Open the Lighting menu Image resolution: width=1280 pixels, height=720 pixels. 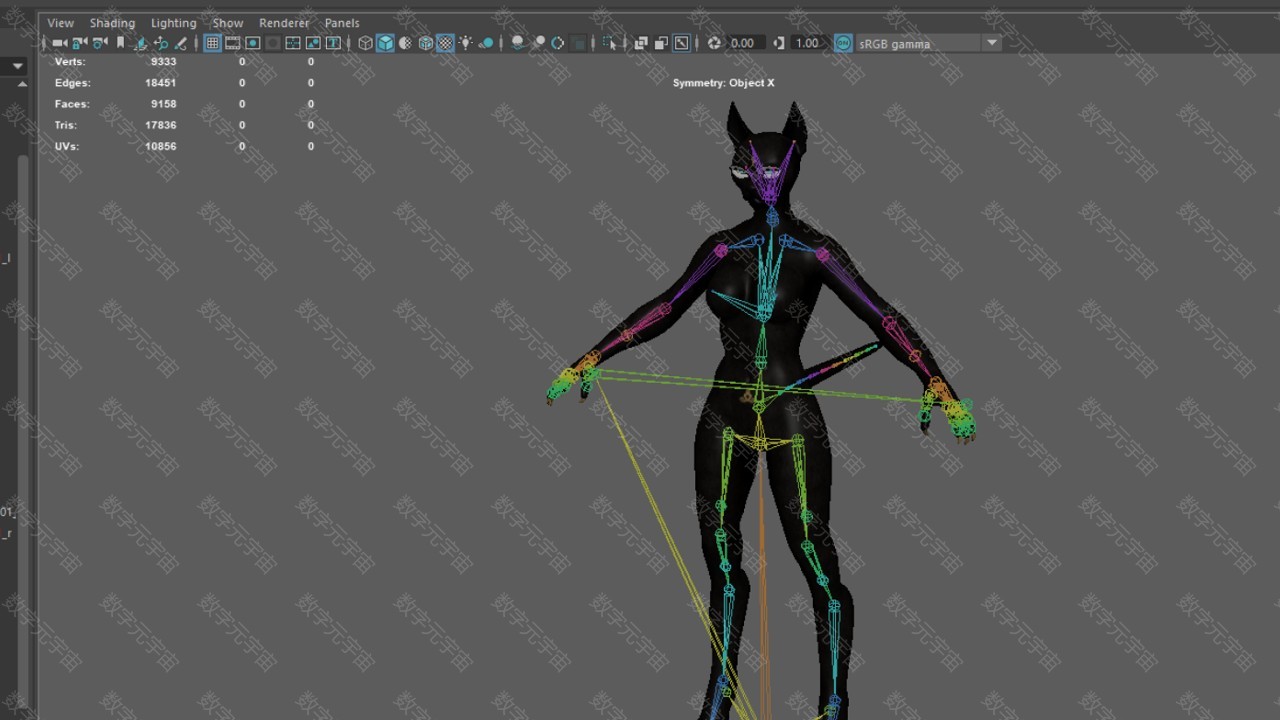[173, 23]
